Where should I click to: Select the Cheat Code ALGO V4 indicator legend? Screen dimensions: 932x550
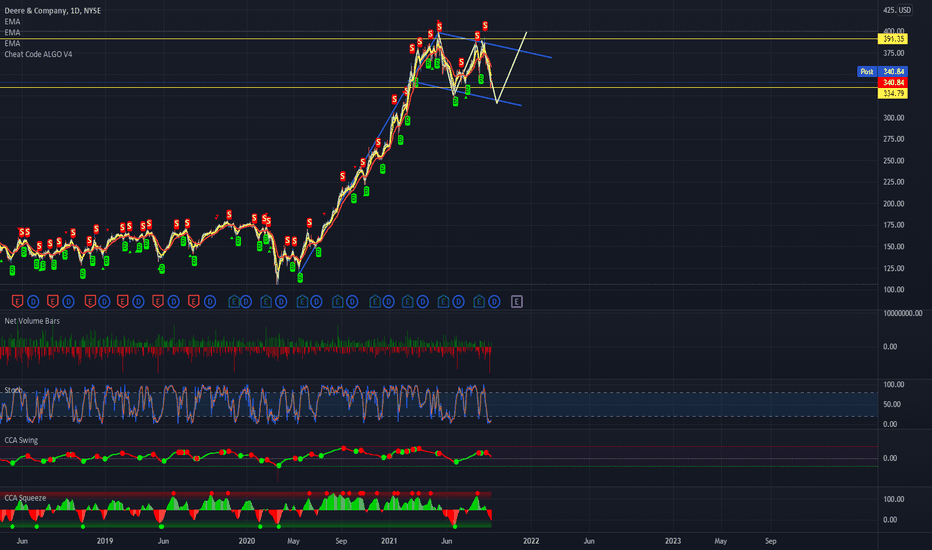click(38, 54)
